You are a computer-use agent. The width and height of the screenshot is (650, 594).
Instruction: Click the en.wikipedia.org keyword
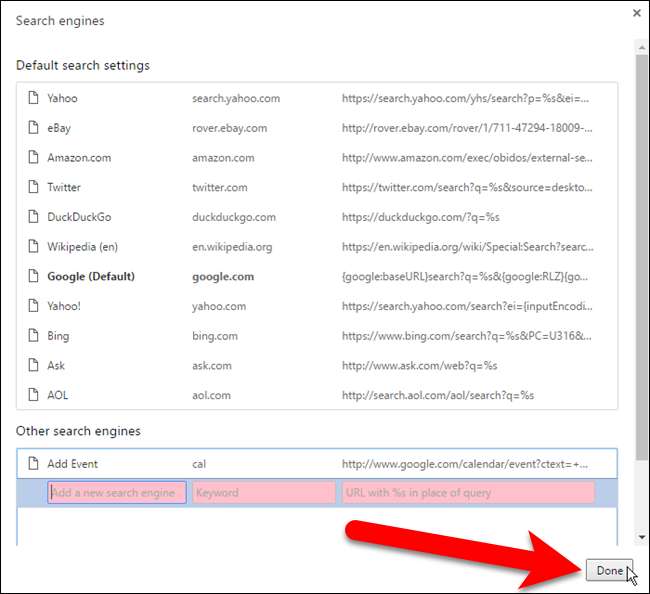(232, 247)
